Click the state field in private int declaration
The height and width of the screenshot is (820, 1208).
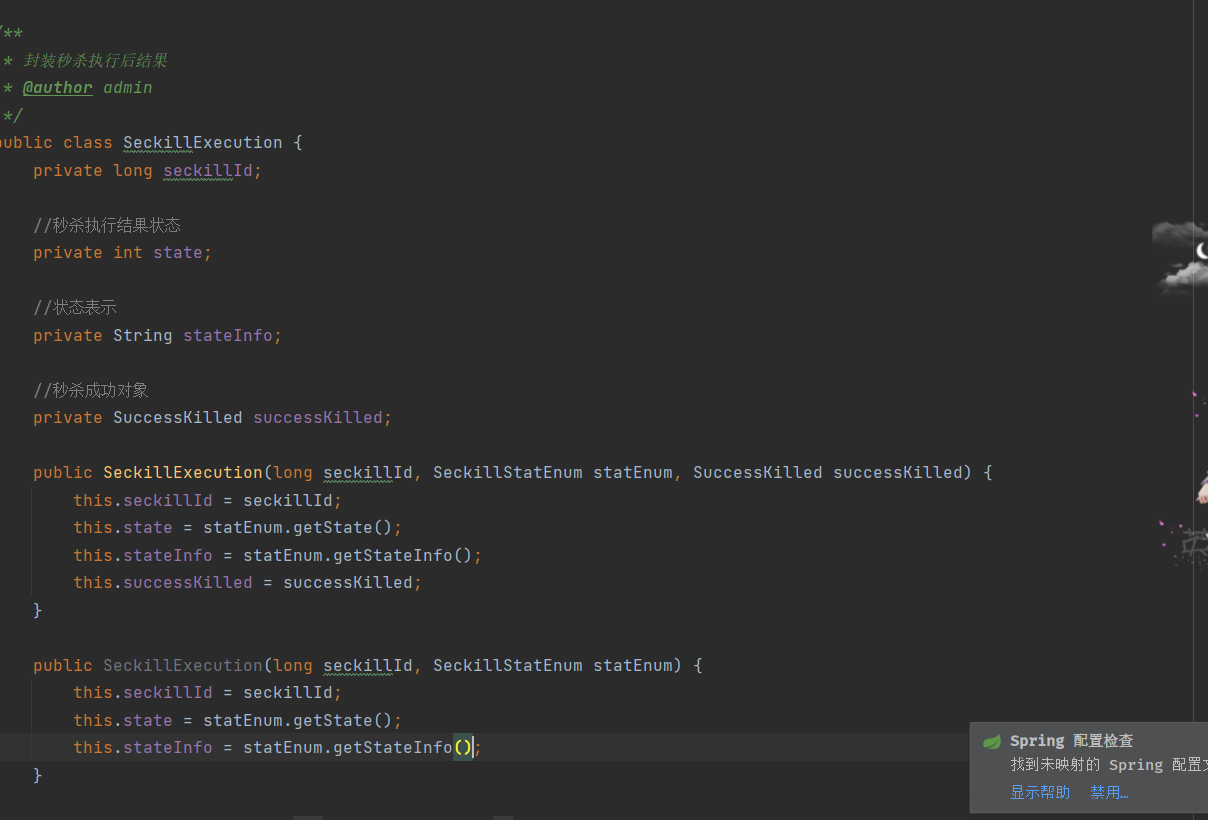click(x=178, y=253)
